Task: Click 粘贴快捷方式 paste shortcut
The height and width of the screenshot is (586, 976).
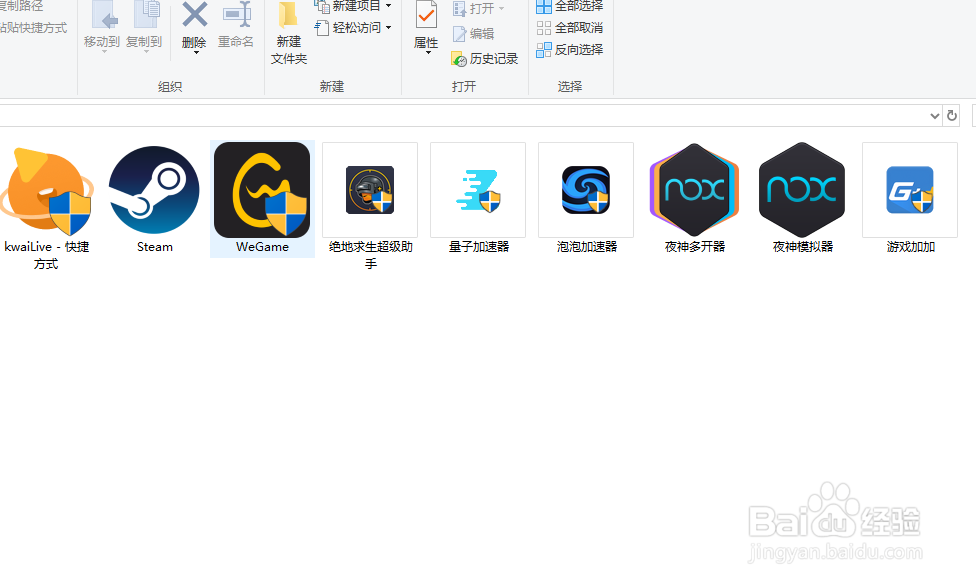Action: pyautogui.click(x=34, y=27)
